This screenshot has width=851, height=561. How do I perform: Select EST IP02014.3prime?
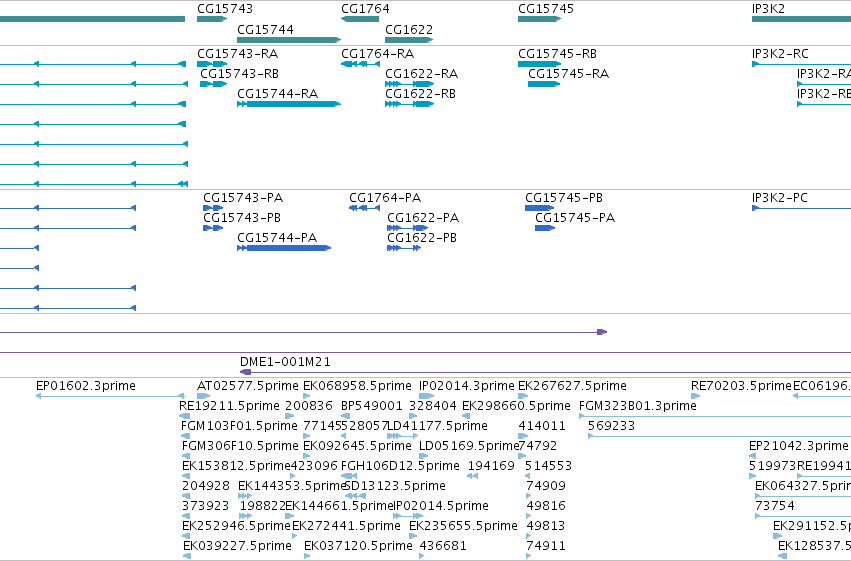(467, 386)
